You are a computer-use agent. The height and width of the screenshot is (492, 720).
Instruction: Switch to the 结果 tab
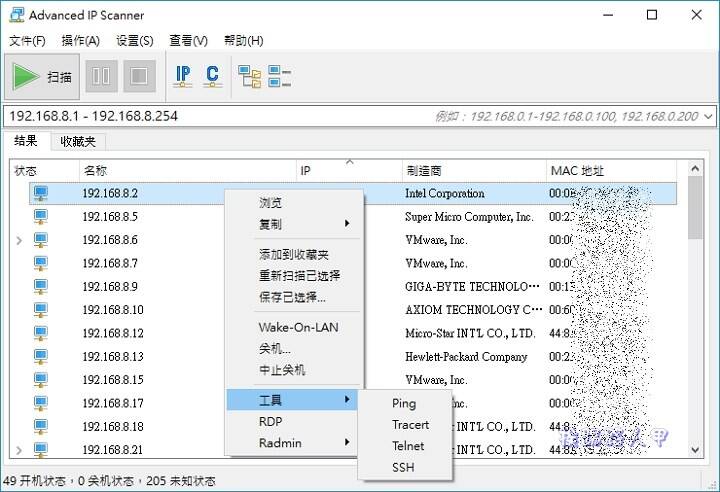(x=26, y=141)
